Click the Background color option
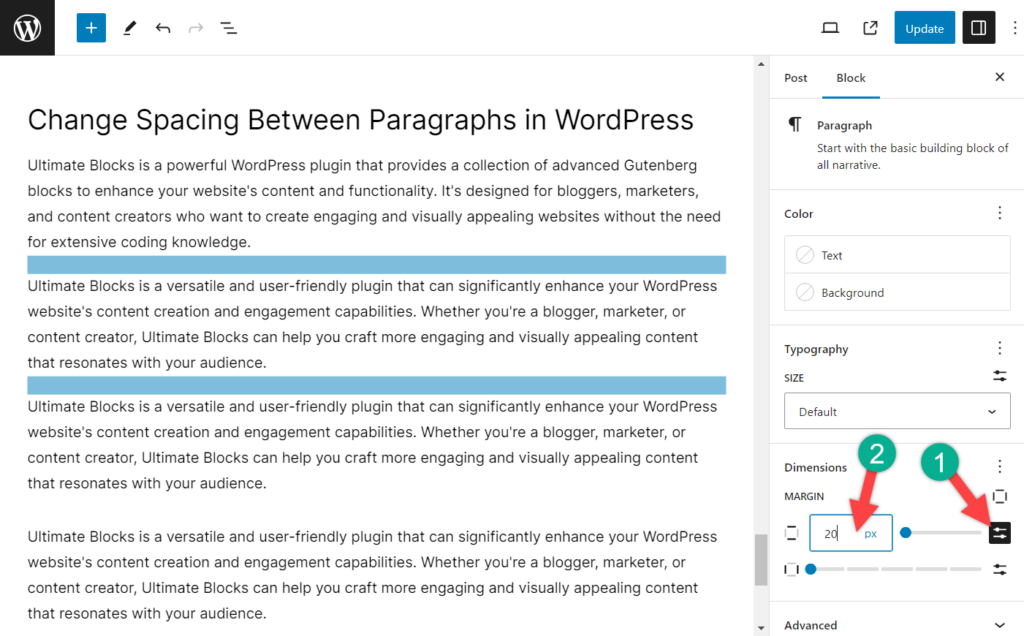Viewport: 1024px width, 636px height. (x=897, y=292)
